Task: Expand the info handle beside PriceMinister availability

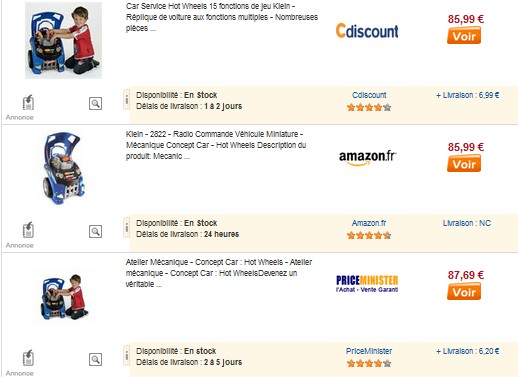Action: (126, 355)
